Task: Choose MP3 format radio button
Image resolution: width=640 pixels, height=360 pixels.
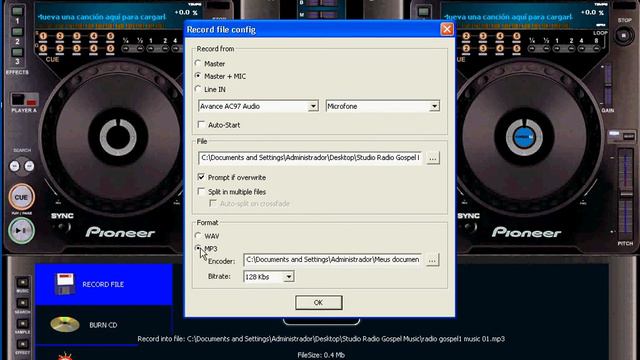Action: 198,248
